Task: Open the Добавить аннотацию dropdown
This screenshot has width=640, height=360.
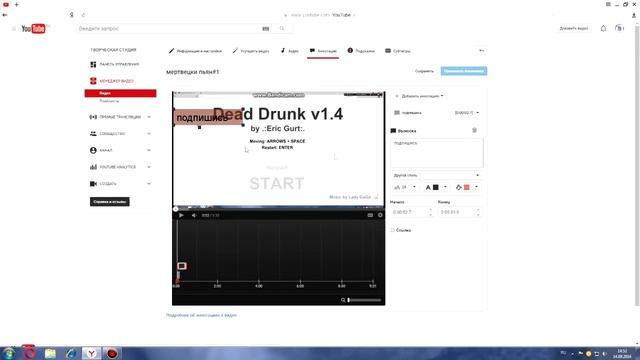Action: (419, 96)
